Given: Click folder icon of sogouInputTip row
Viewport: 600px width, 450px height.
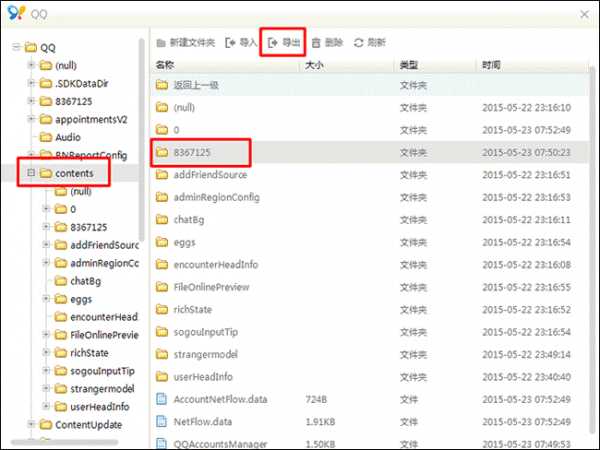Looking at the screenshot, I should point(162,332).
